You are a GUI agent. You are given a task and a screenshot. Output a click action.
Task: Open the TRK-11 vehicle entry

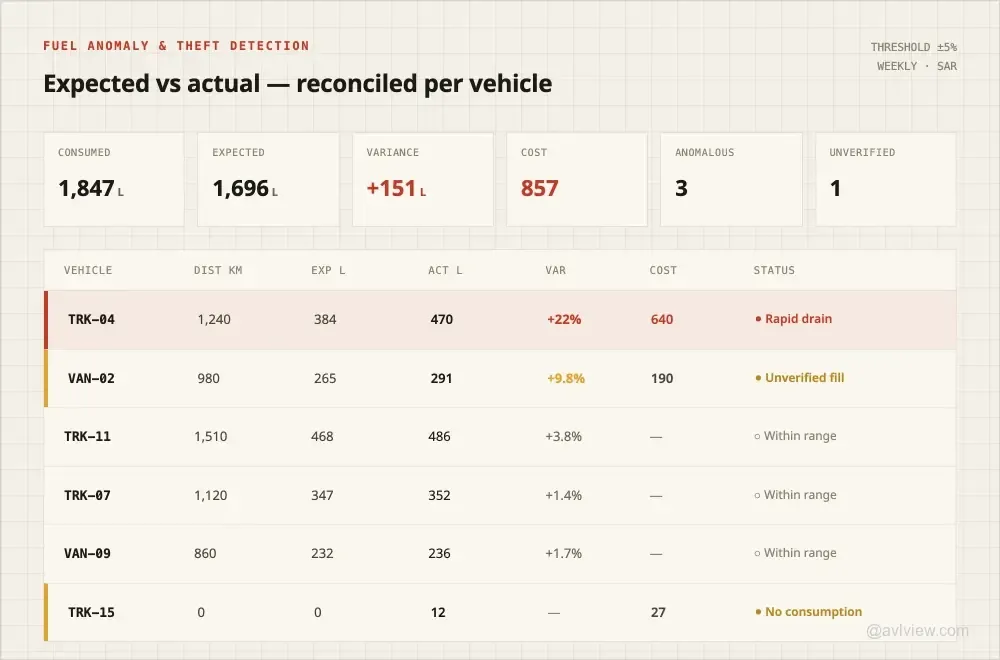(87, 437)
